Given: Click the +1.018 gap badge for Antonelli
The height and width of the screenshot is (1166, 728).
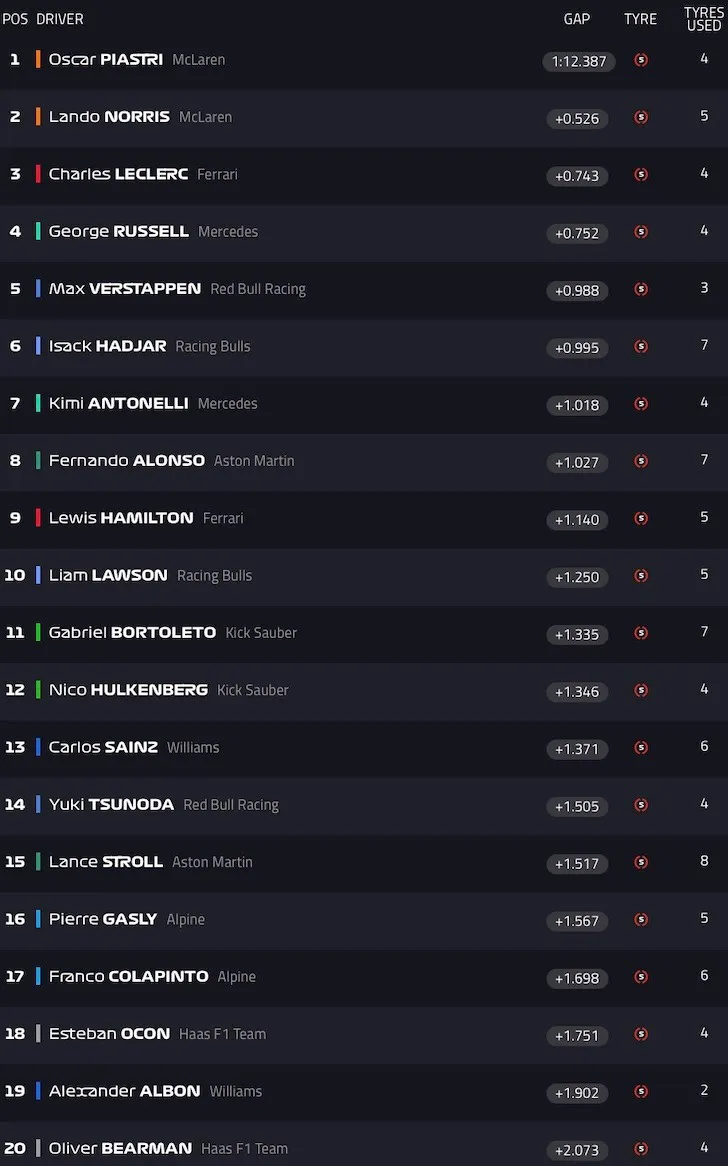Looking at the screenshot, I should point(577,405).
